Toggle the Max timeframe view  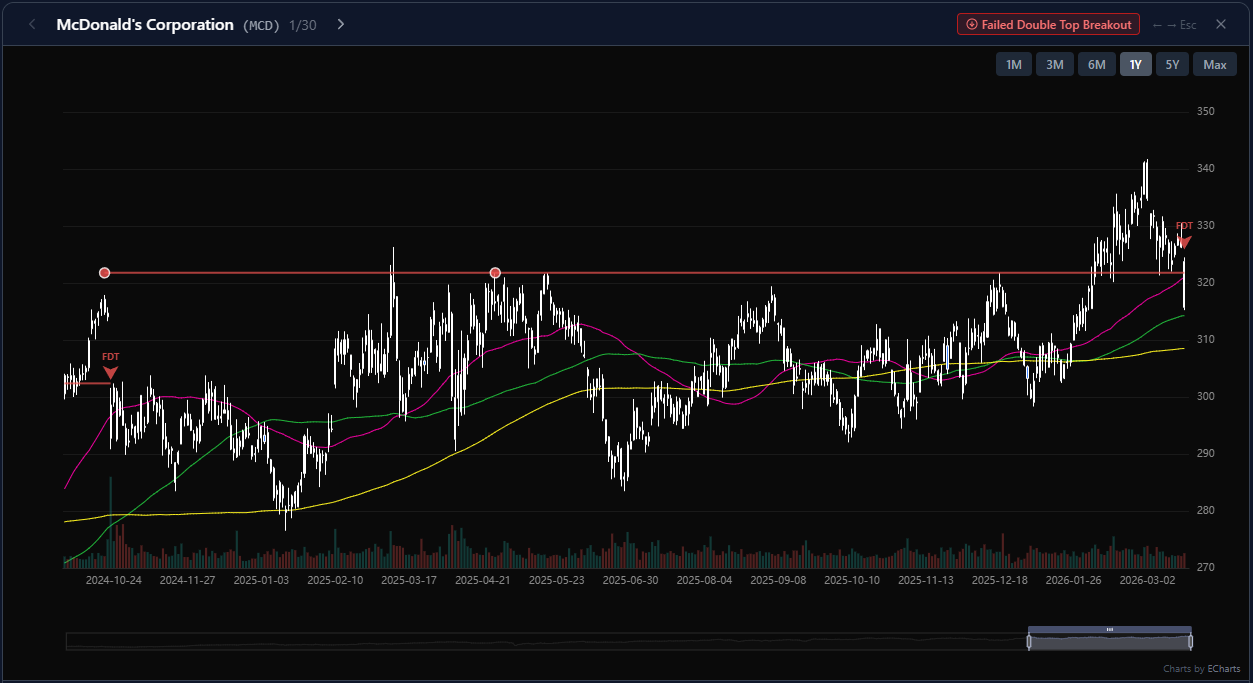(1214, 64)
